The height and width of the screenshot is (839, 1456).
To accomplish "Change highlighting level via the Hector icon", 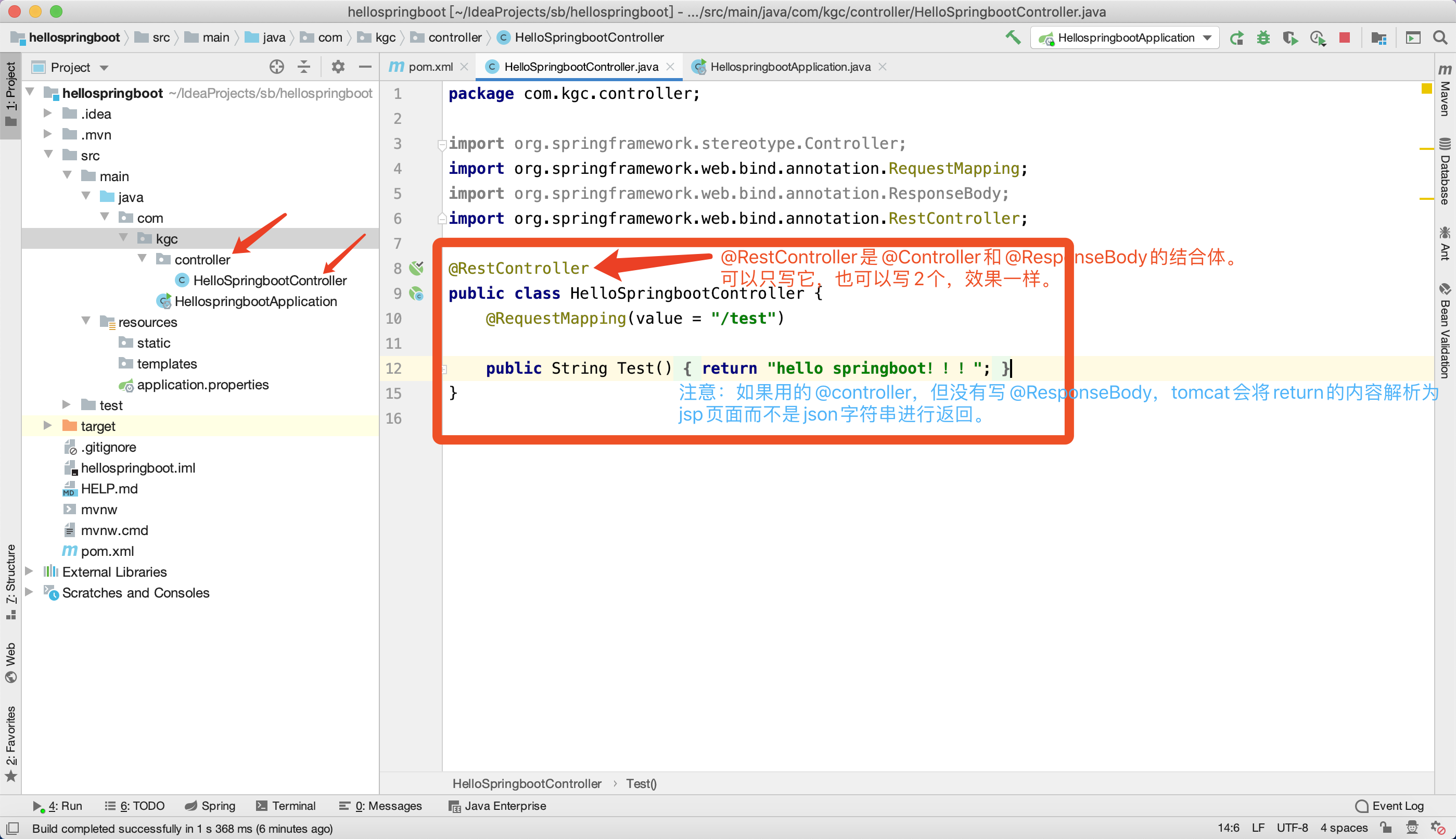I will pyautogui.click(x=1412, y=828).
